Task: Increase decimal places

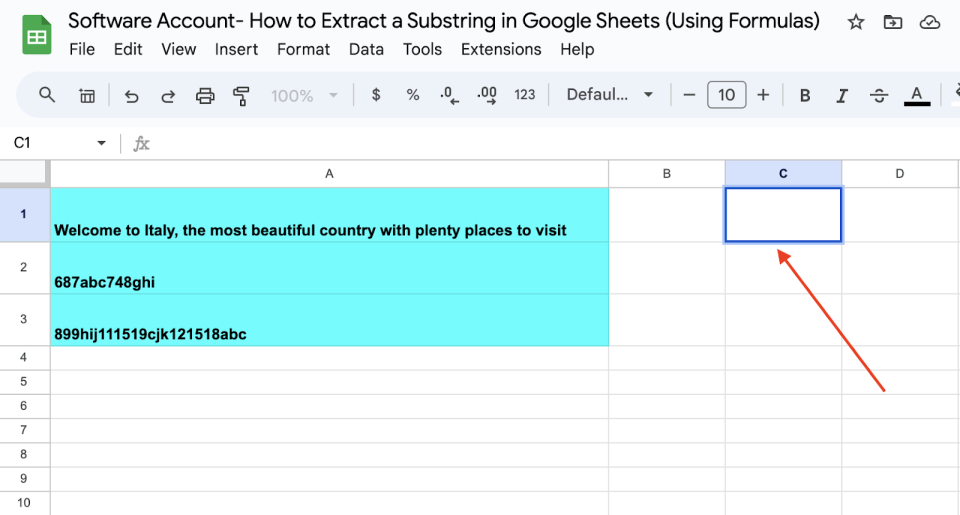Action: (487, 95)
